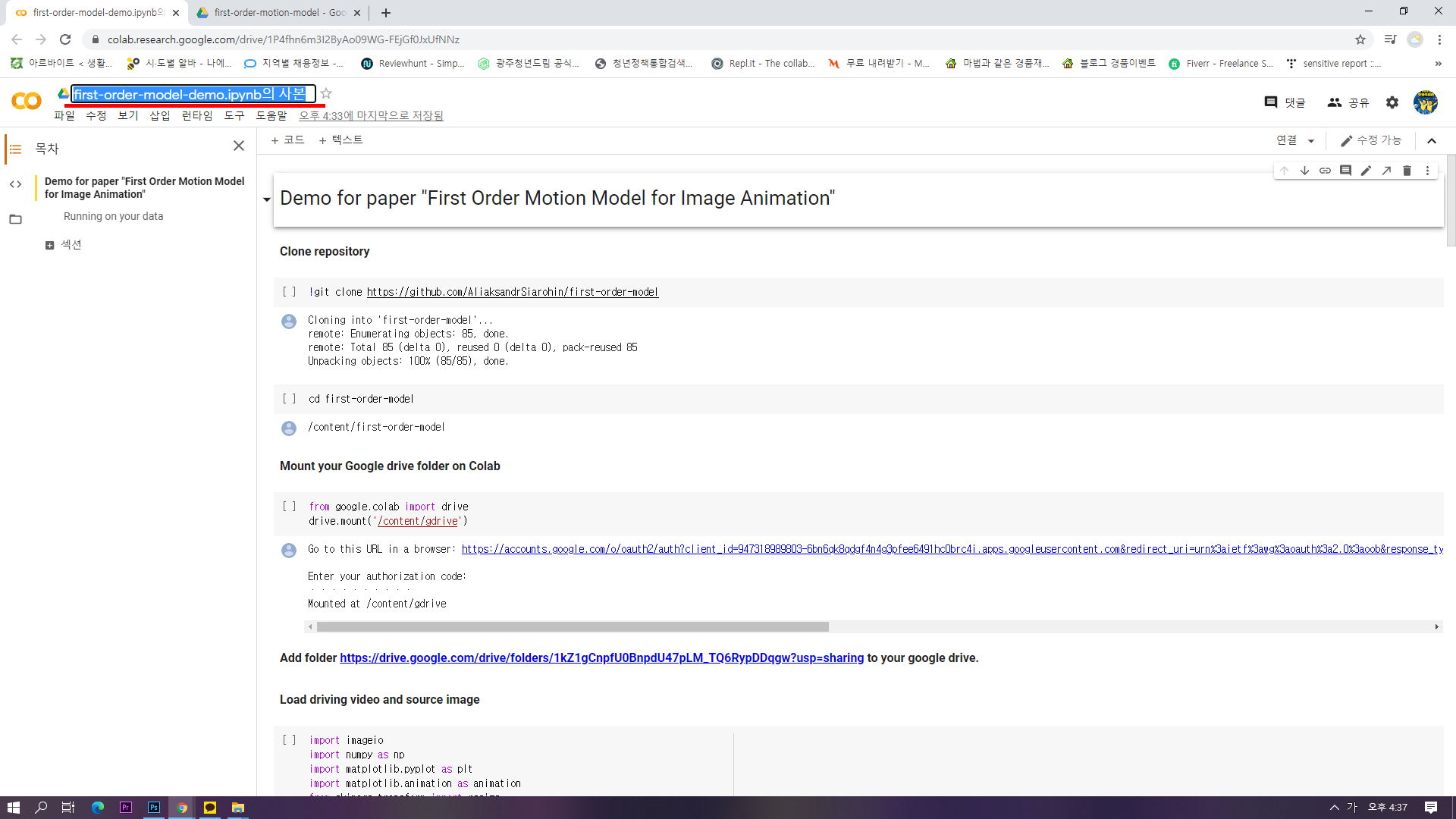Select "Running on your data" in outline
This screenshot has height=819, width=1456.
[113, 216]
